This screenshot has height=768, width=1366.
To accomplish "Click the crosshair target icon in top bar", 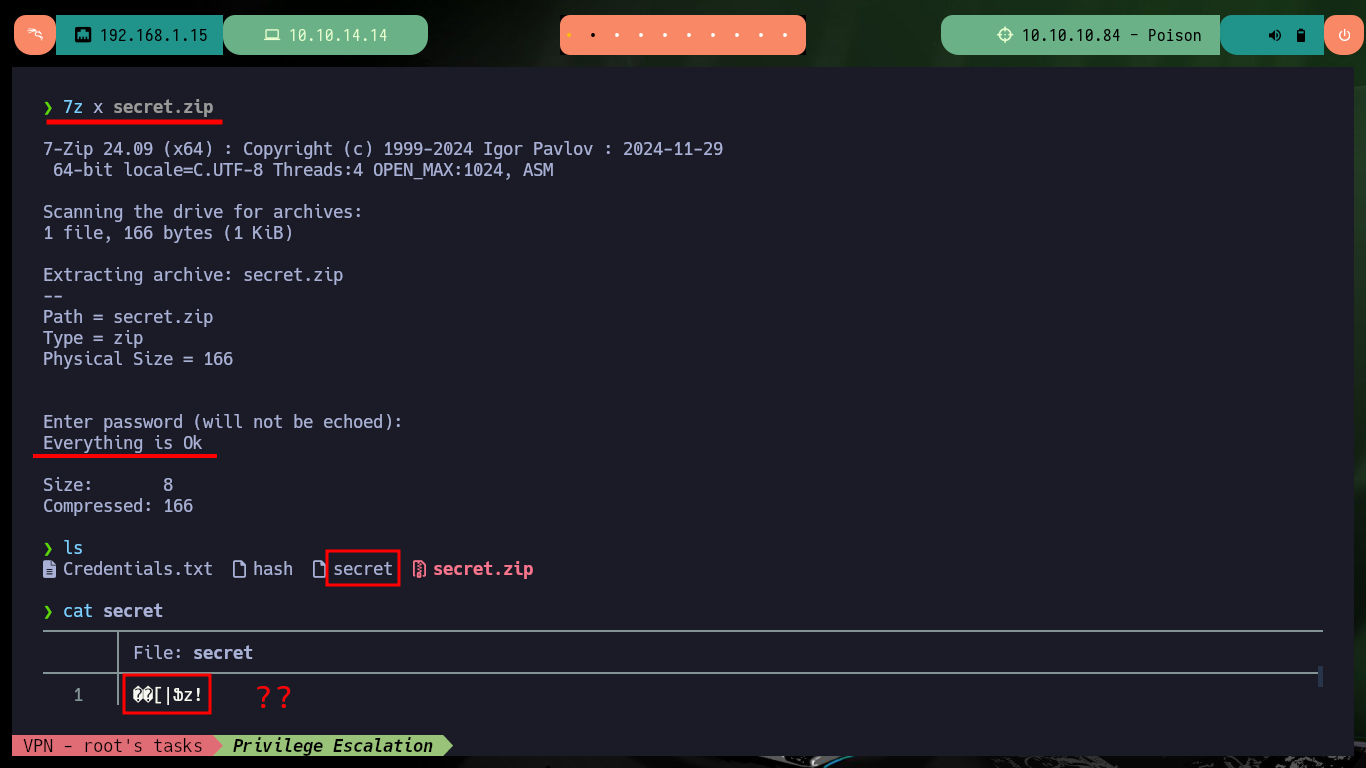I will 1005,35.
